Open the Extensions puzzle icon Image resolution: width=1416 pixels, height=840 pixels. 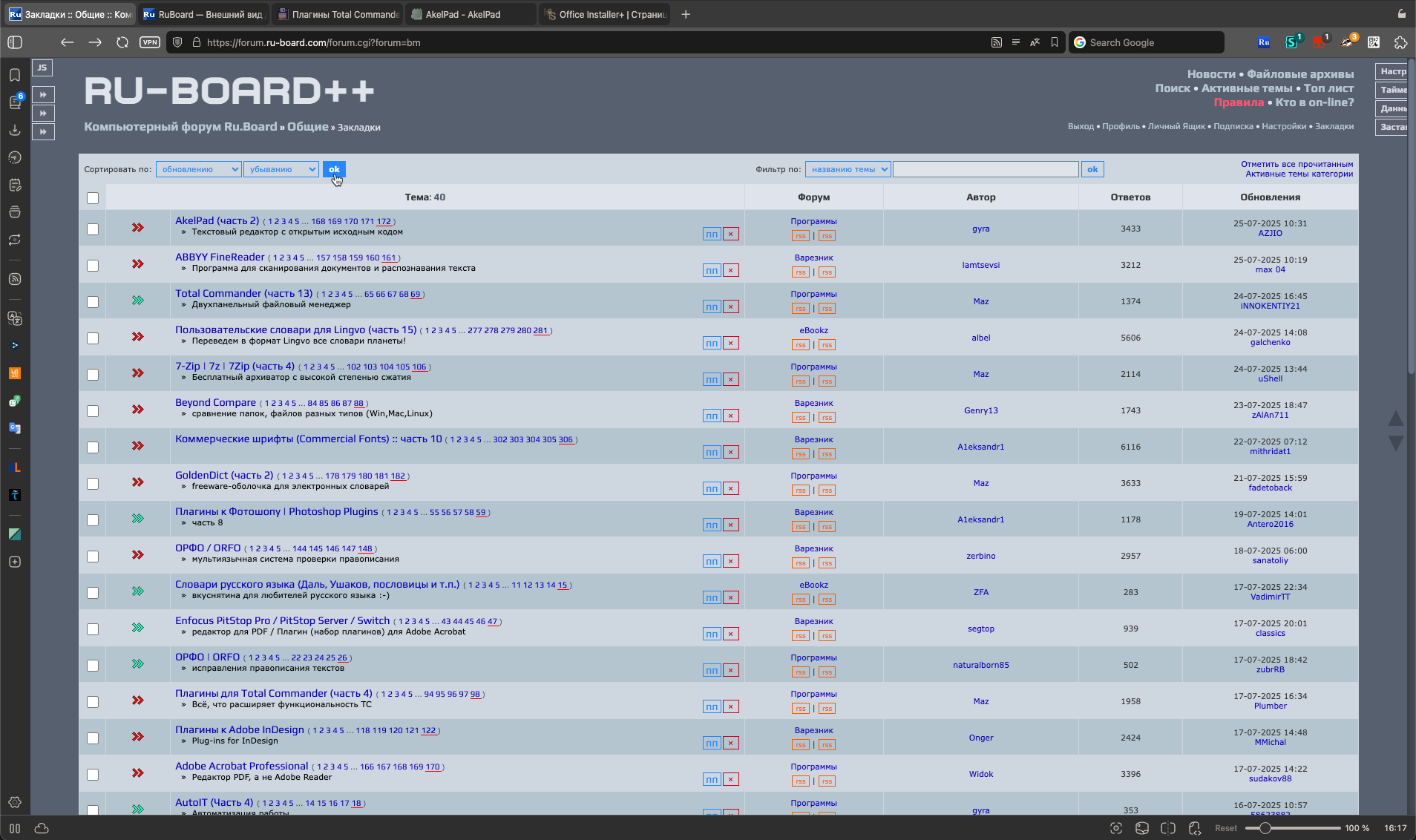tap(1400, 42)
